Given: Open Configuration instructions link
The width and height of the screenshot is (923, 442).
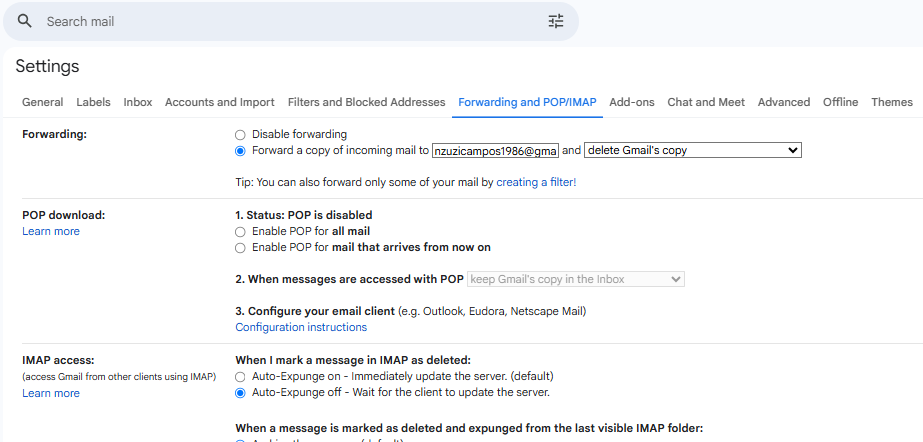Looking at the screenshot, I should (301, 327).
